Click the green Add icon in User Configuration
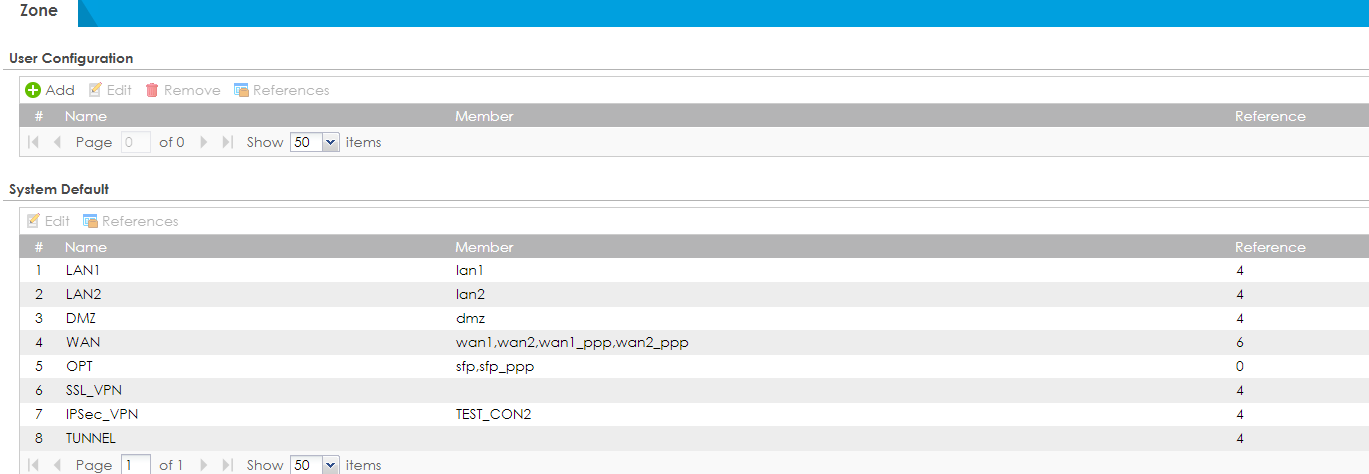 [33, 90]
